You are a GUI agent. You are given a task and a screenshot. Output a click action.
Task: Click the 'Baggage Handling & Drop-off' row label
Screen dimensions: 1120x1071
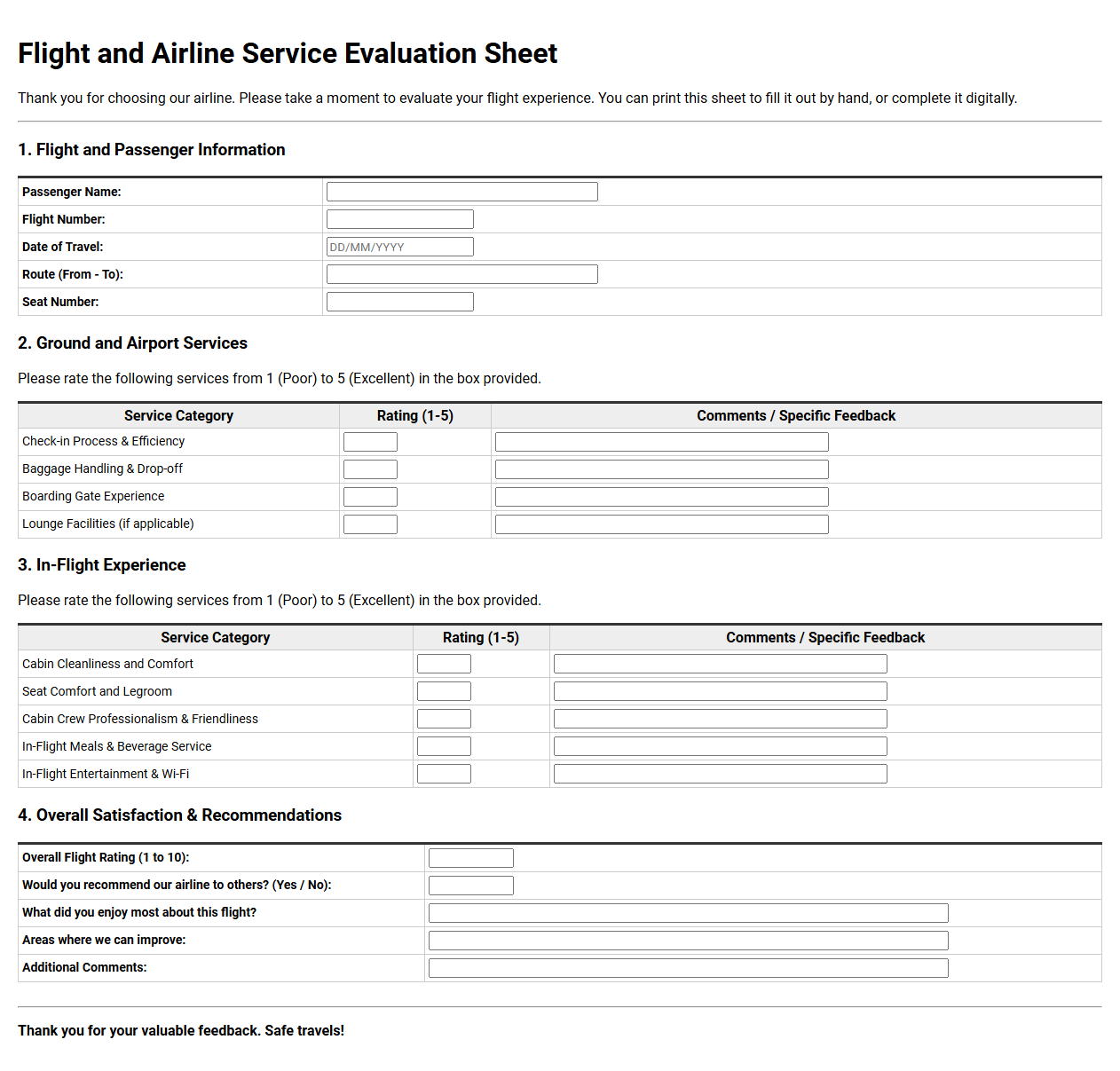pyautogui.click(x=102, y=469)
